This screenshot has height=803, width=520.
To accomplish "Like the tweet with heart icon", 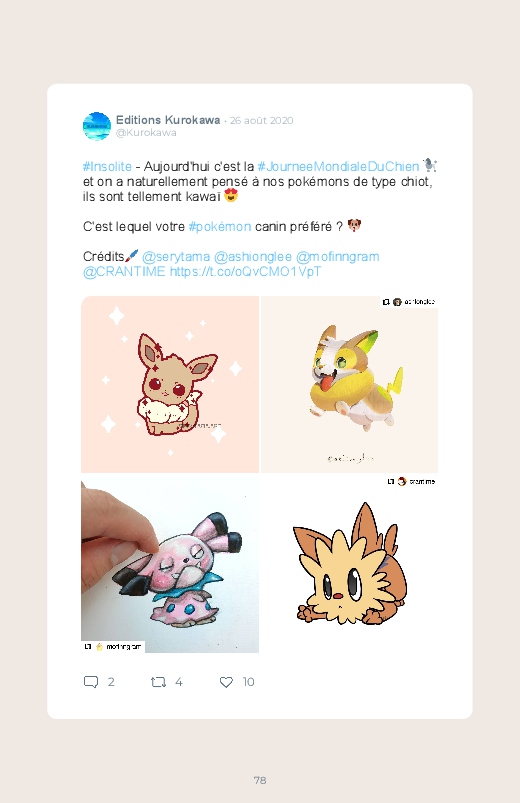I will point(226,682).
